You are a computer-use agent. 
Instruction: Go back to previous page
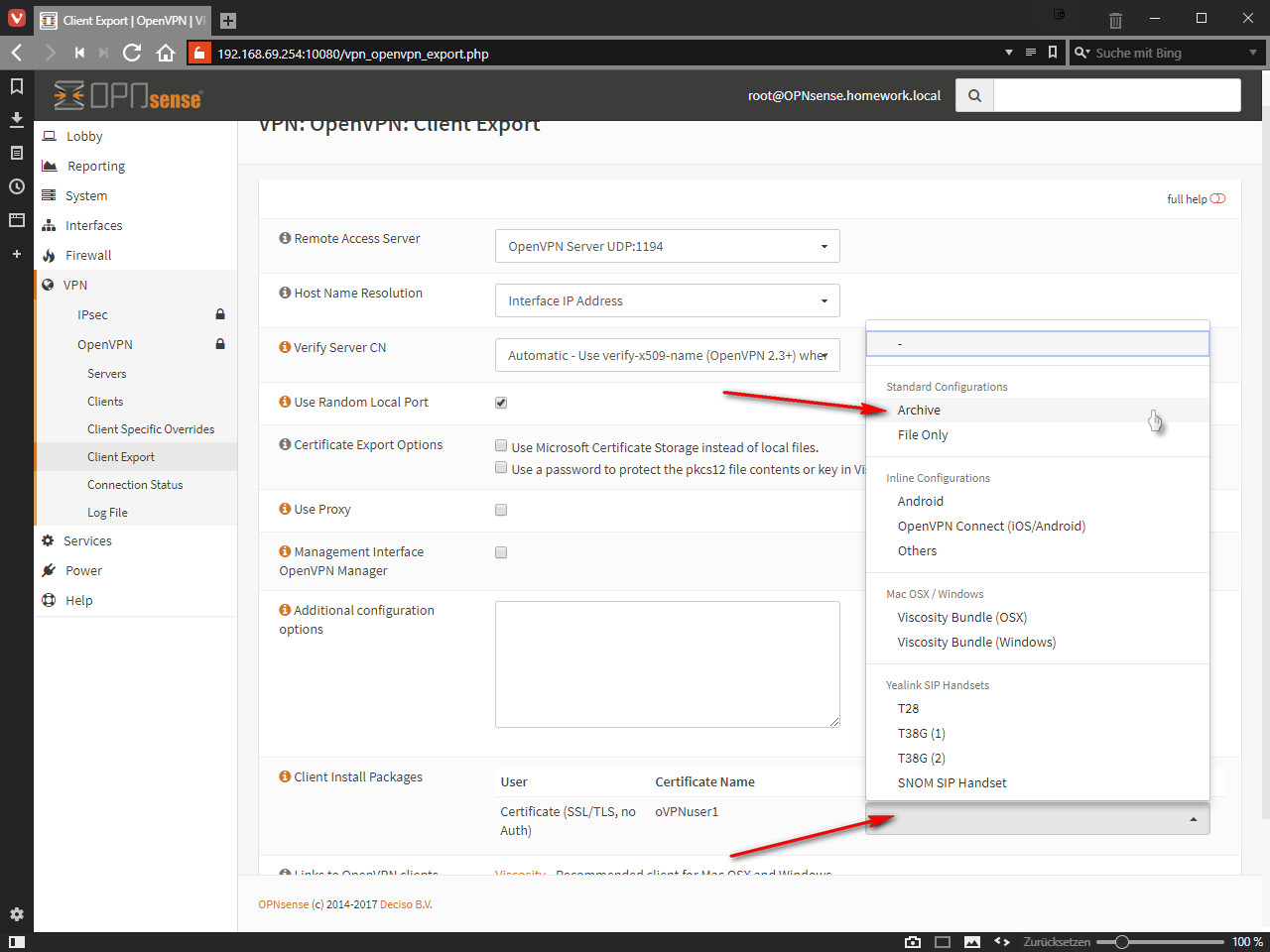coord(17,53)
